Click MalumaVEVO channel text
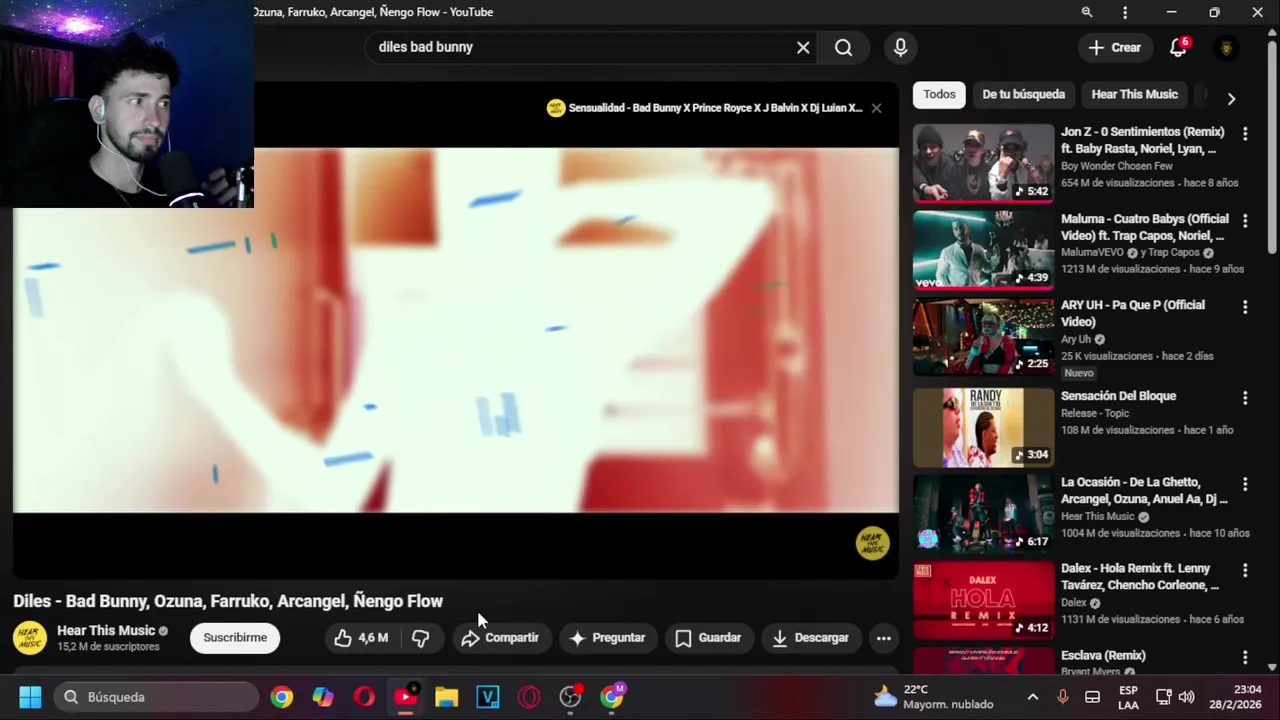This screenshot has width=1280, height=720. point(1092,253)
